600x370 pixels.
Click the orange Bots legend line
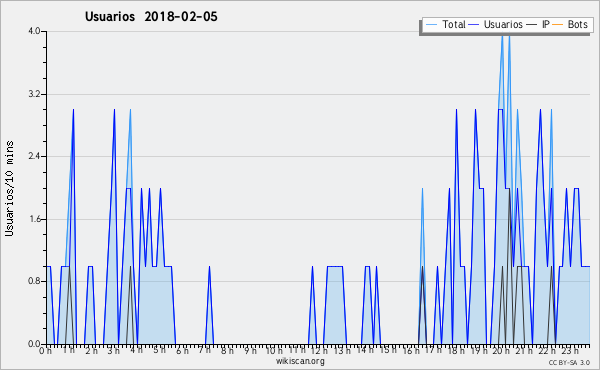[558, 25]
